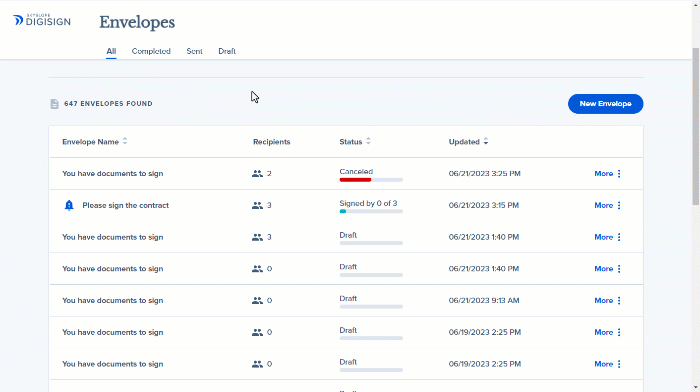The height and width of the screenshot is (392, 700).
Task: Click the 06/21/2023 9:13 AM date
Action: pos(484,300)
